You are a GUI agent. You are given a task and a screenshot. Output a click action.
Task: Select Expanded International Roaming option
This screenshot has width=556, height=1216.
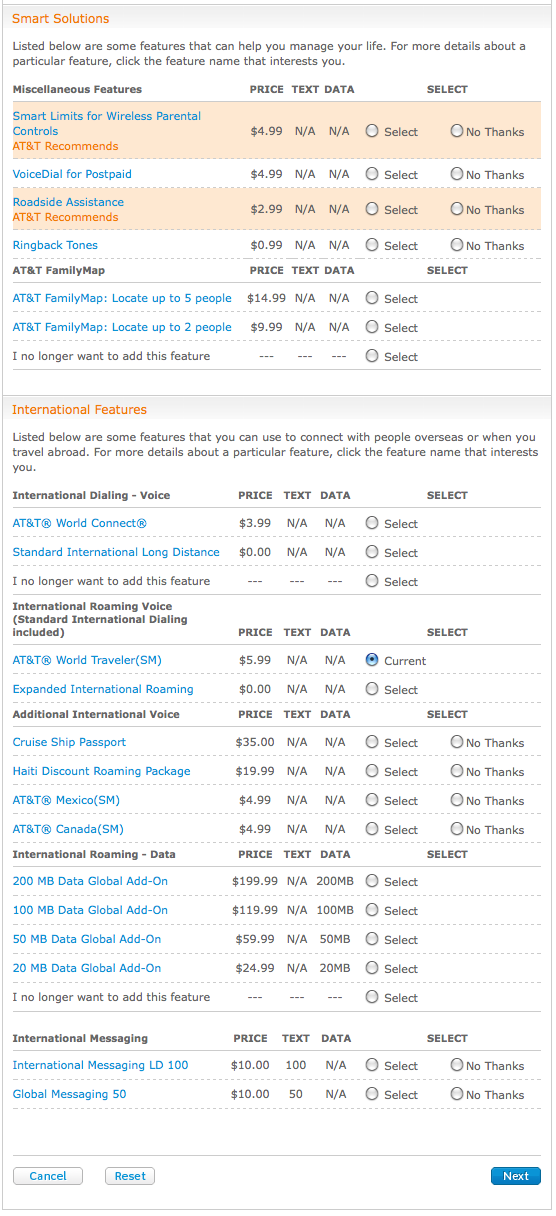point(372,689)
